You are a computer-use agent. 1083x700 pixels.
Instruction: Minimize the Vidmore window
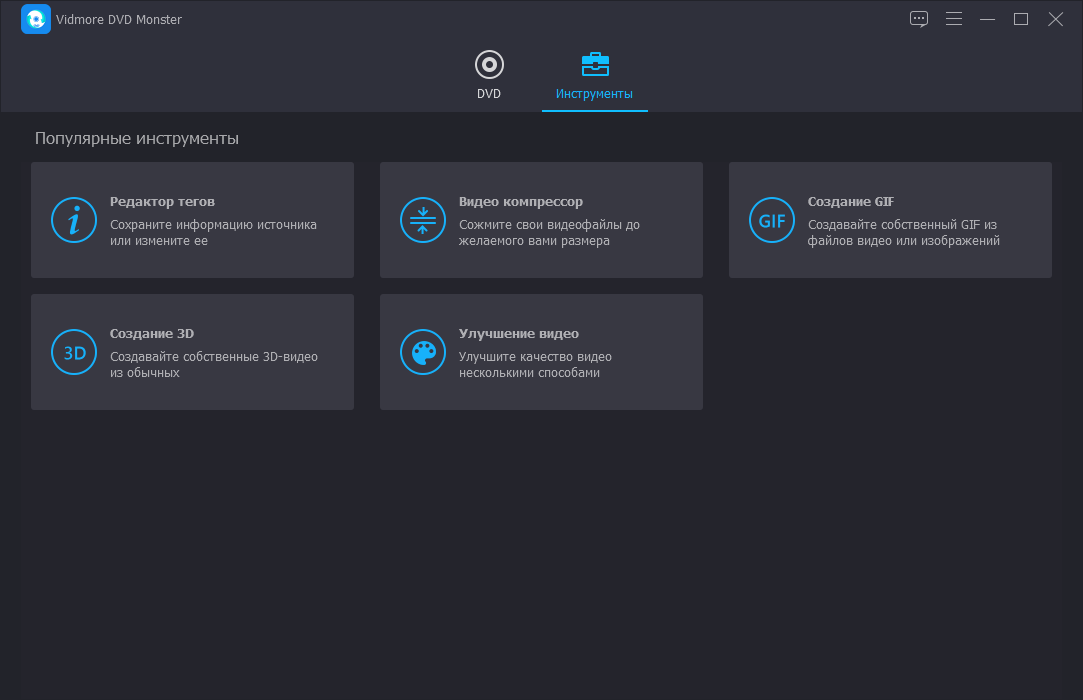[x=988, y=19]
